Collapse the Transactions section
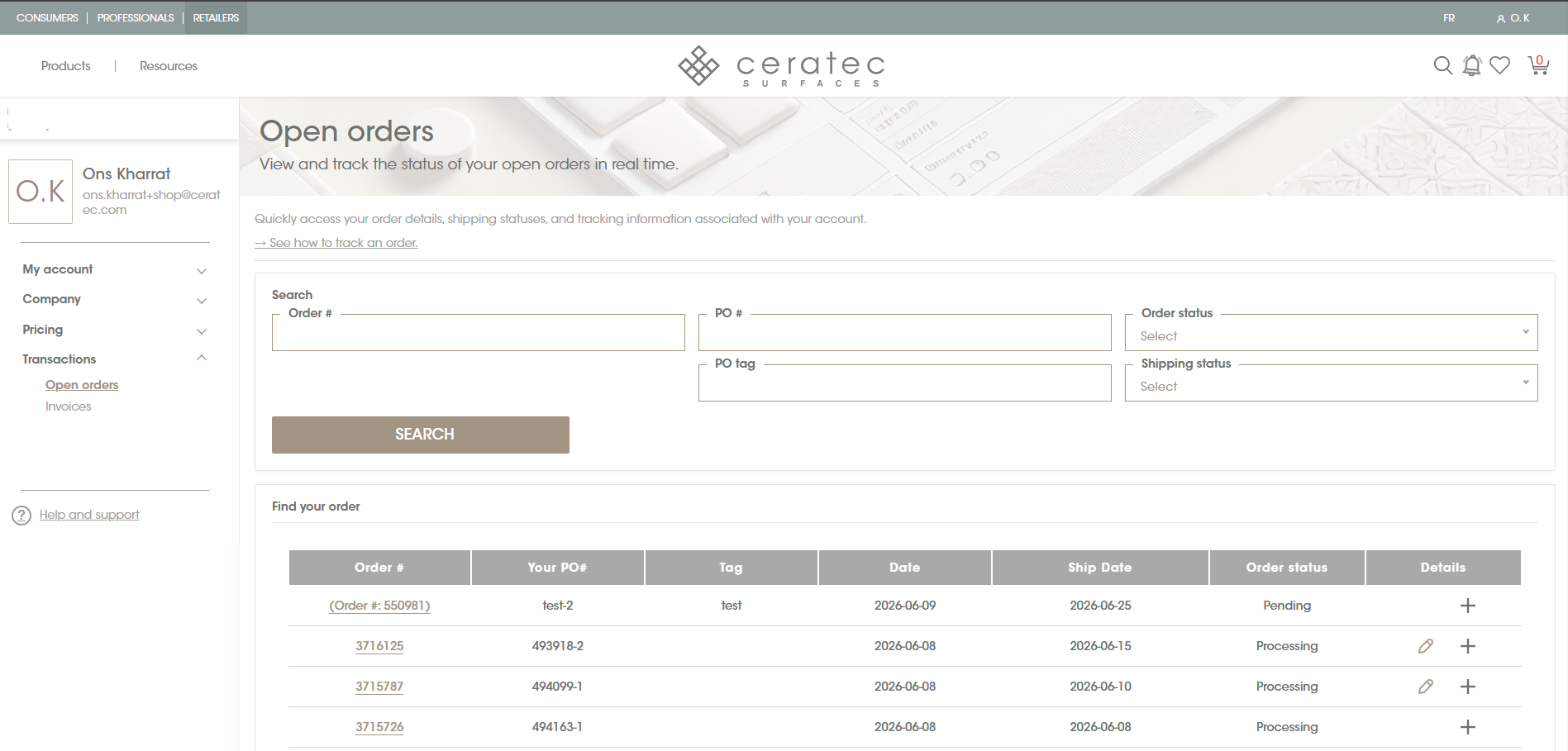Viewport: 1568px width, 751px height. tap(114, 359)
